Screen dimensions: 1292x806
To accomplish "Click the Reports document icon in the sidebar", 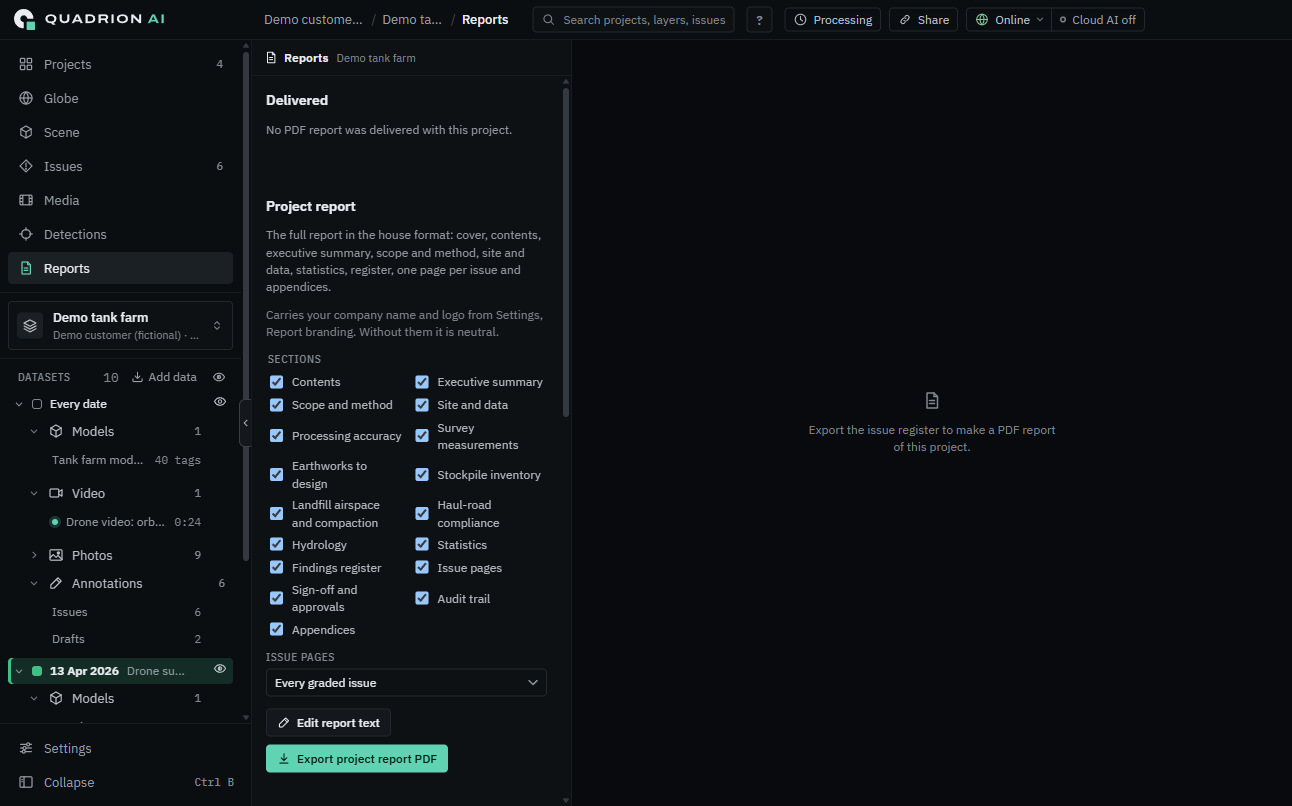I will (x=26, y=268).
